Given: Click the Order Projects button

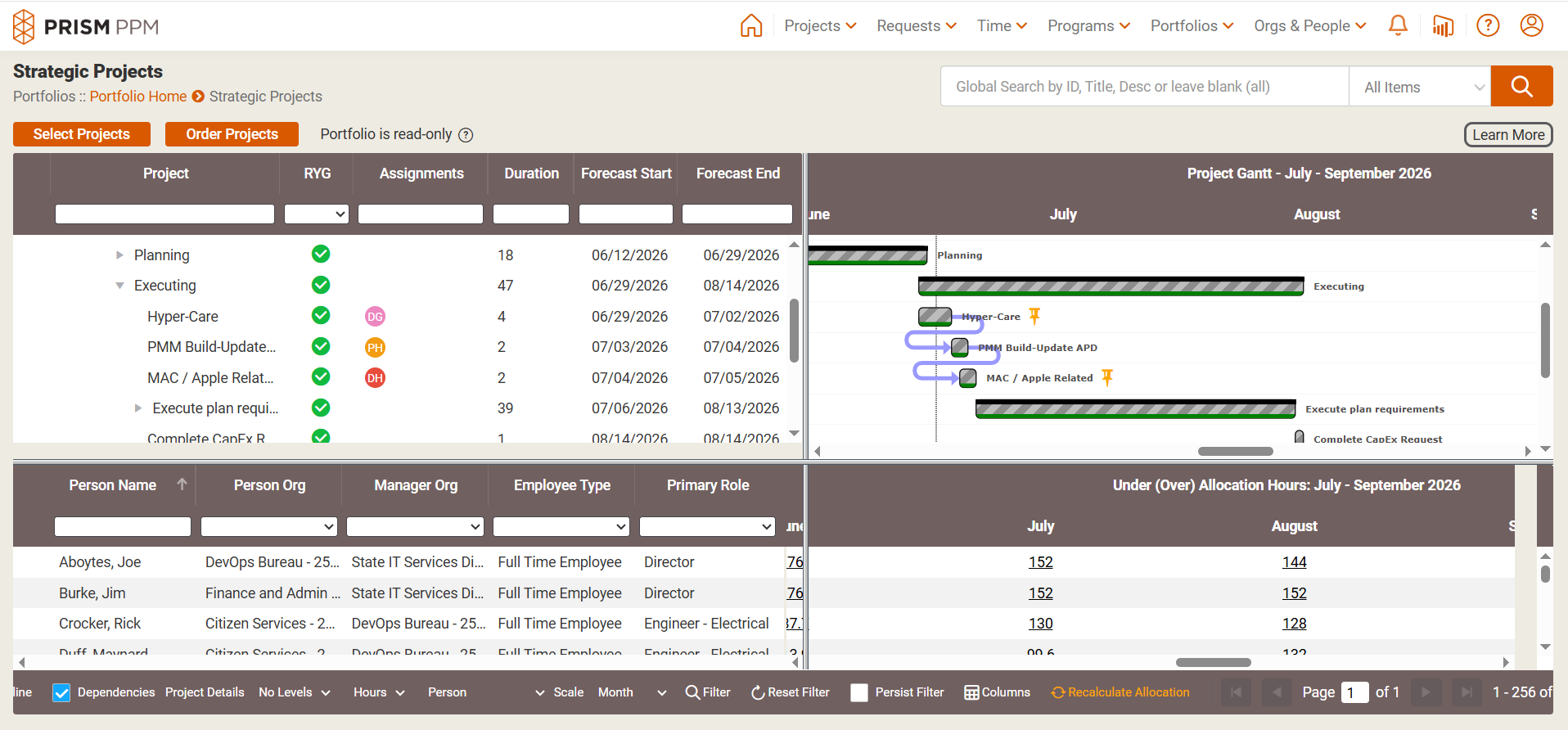Looking at the screenshot, I should 232,134.
